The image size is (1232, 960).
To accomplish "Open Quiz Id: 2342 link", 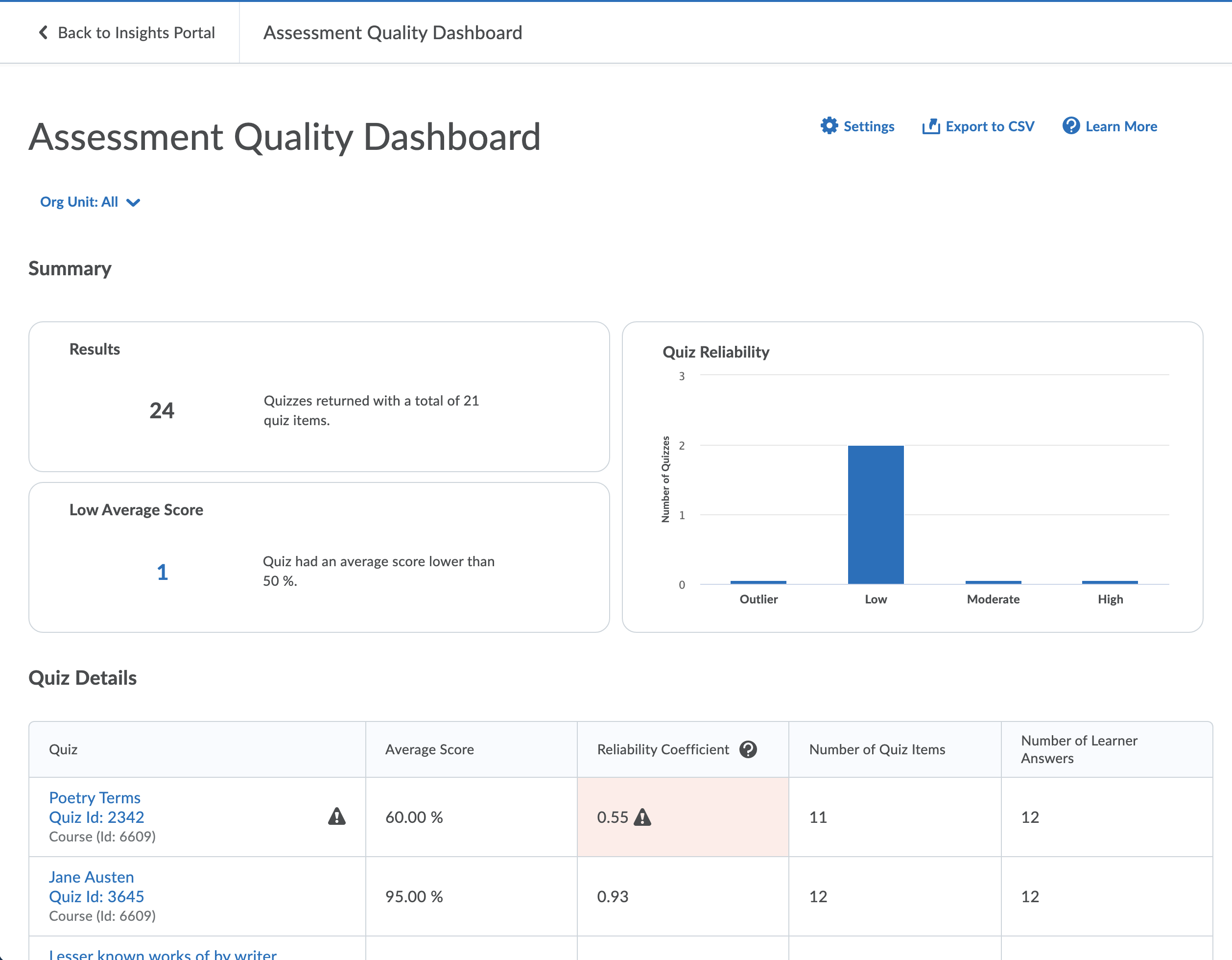I will [x=96, y=817].
